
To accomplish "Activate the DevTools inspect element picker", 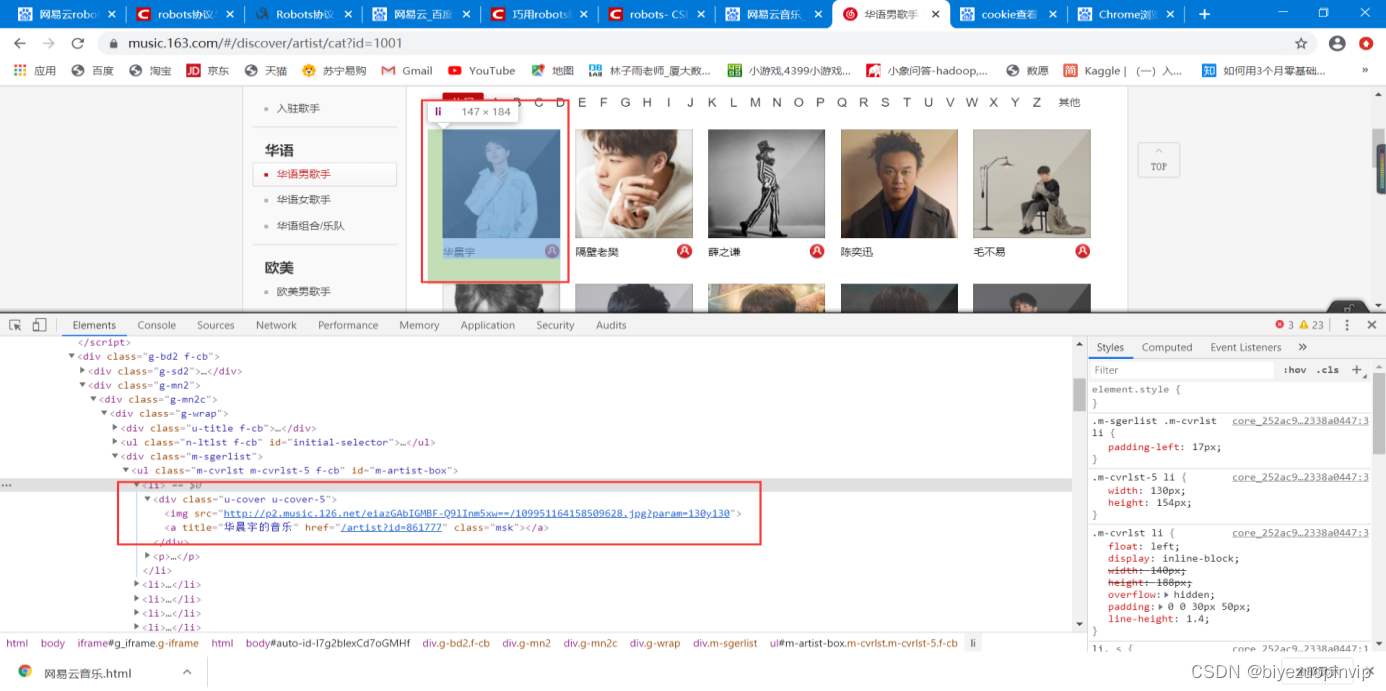I will tap(16, 325).
